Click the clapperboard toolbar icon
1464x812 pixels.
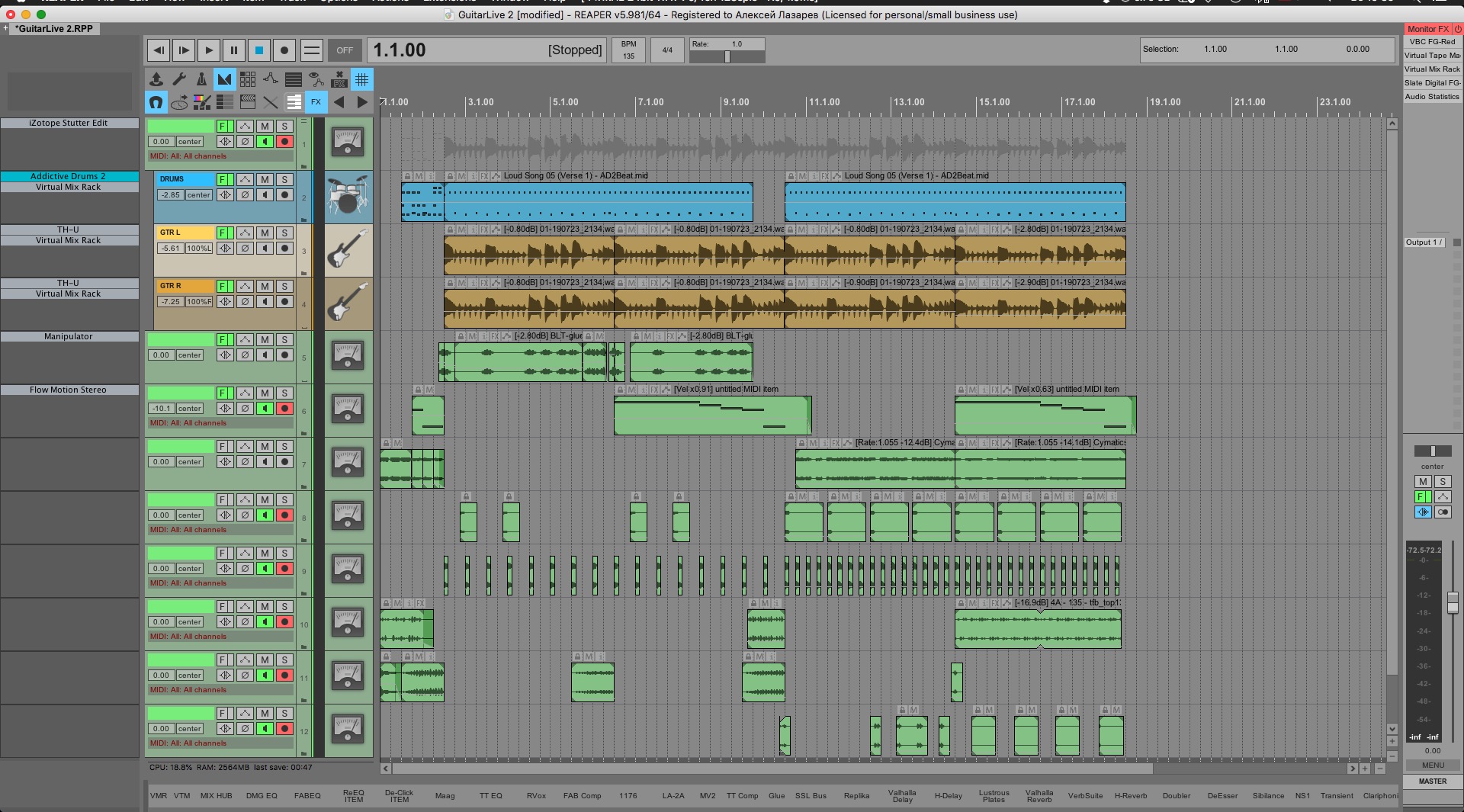[248, 102]
